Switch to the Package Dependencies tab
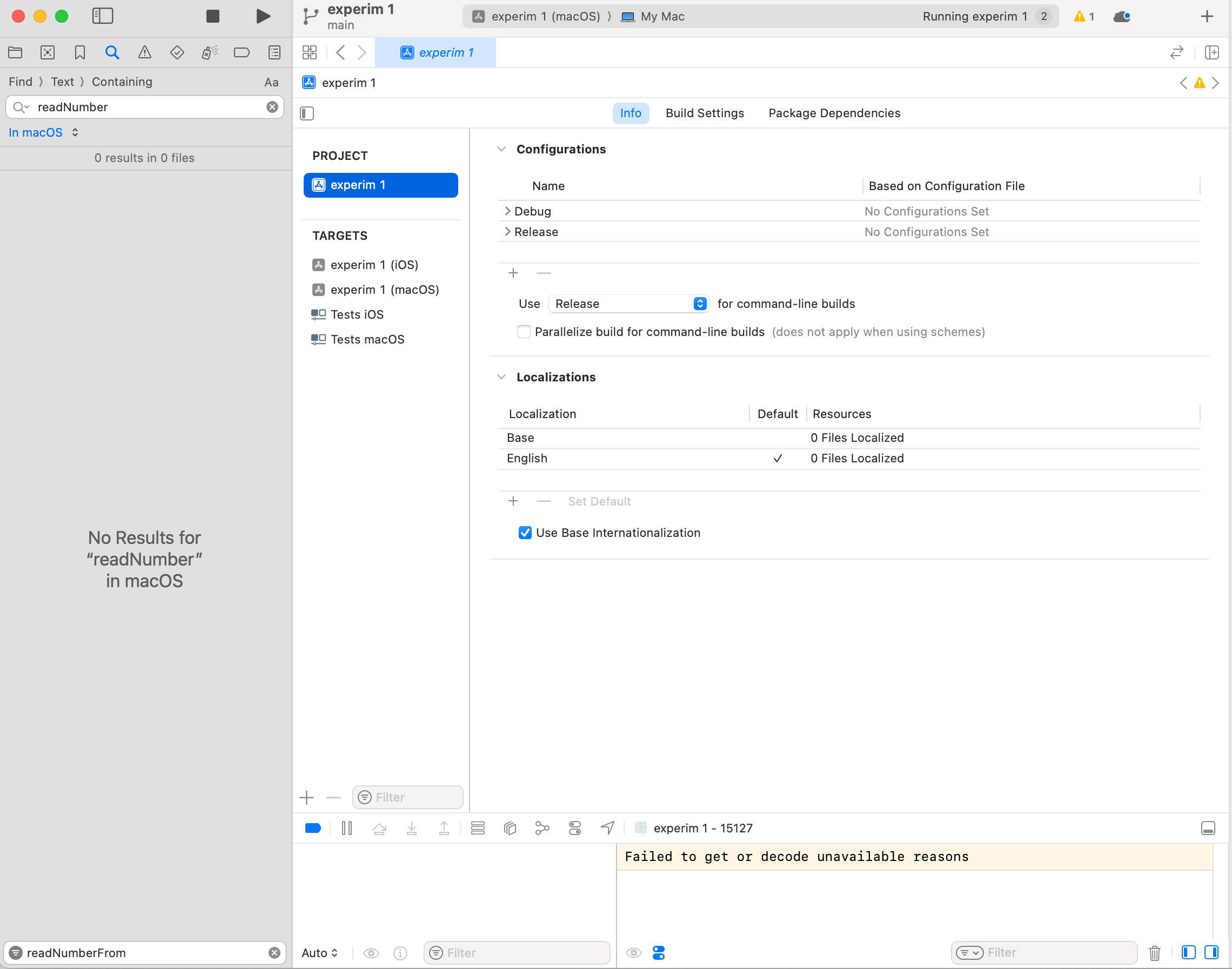This screenshot has height=969, width=1232. [x=834, y=113]
